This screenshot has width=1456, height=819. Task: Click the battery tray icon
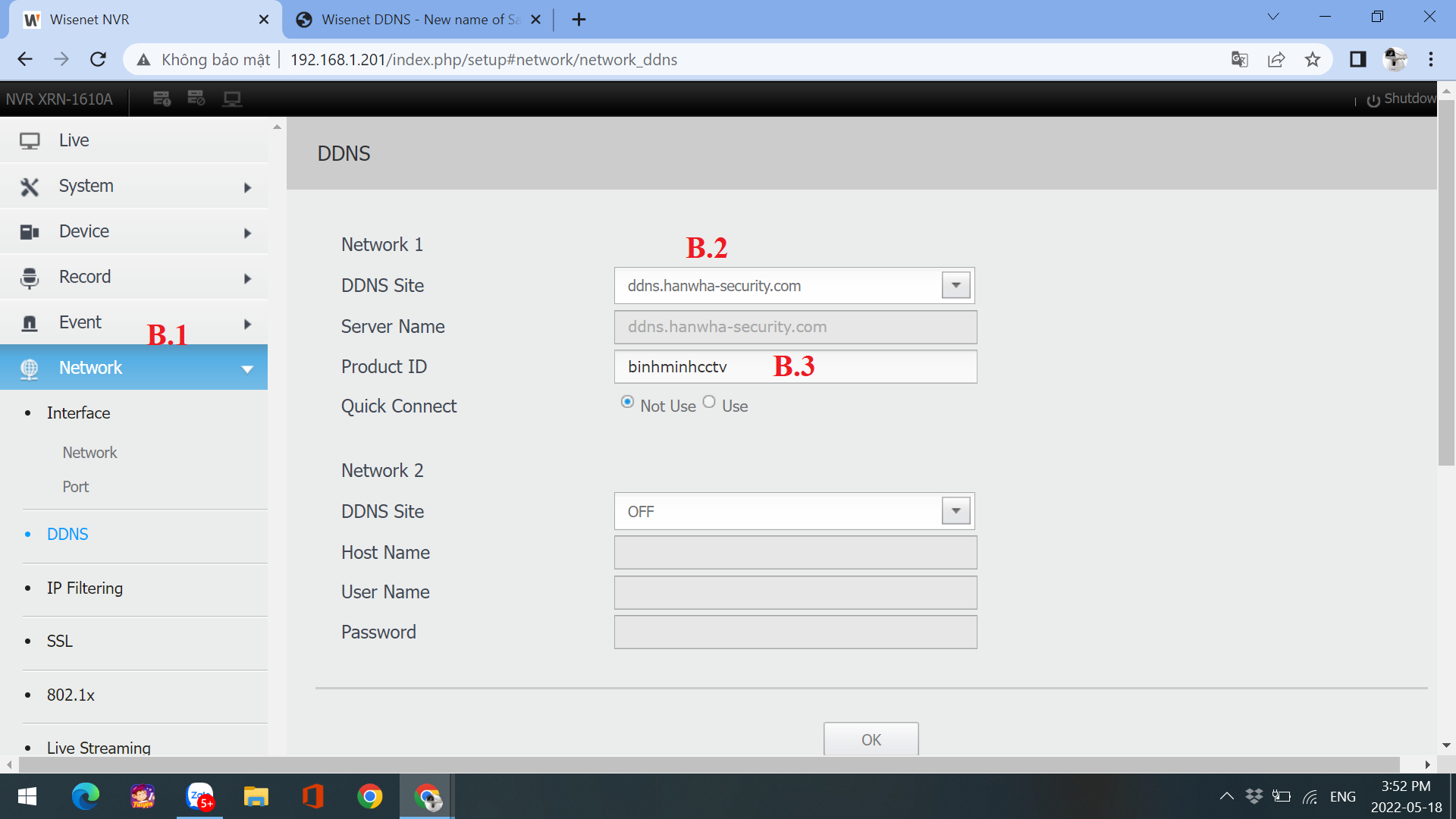[1282, 796]
